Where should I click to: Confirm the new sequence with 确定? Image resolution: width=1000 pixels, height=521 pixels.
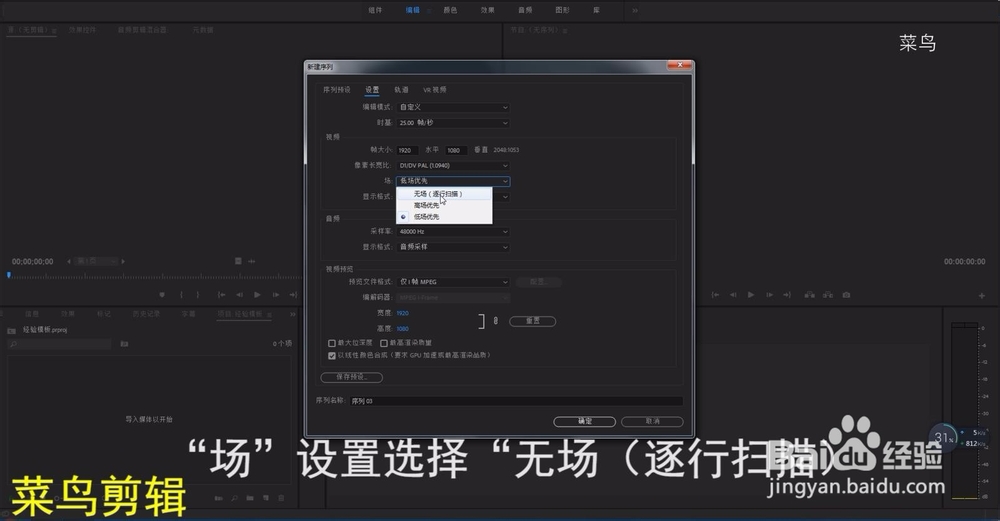(x=584, y=422)
